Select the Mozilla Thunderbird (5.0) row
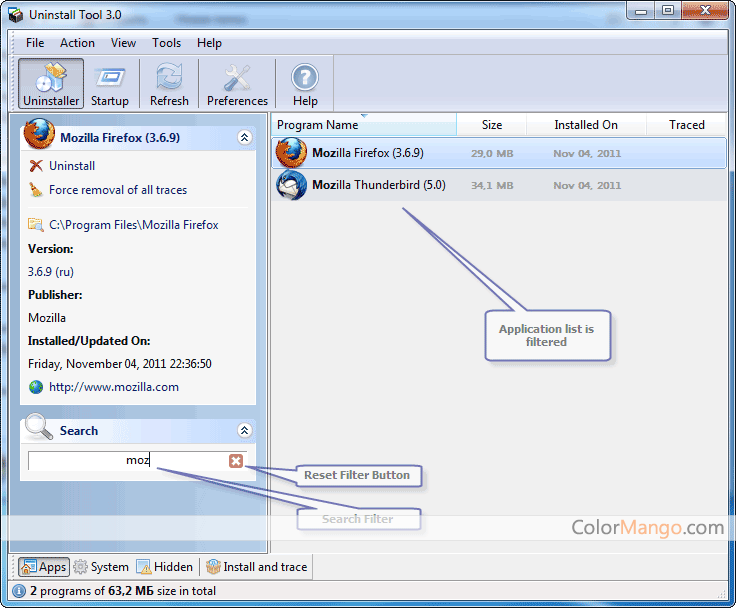736x608 pixels. pos(499,185)
